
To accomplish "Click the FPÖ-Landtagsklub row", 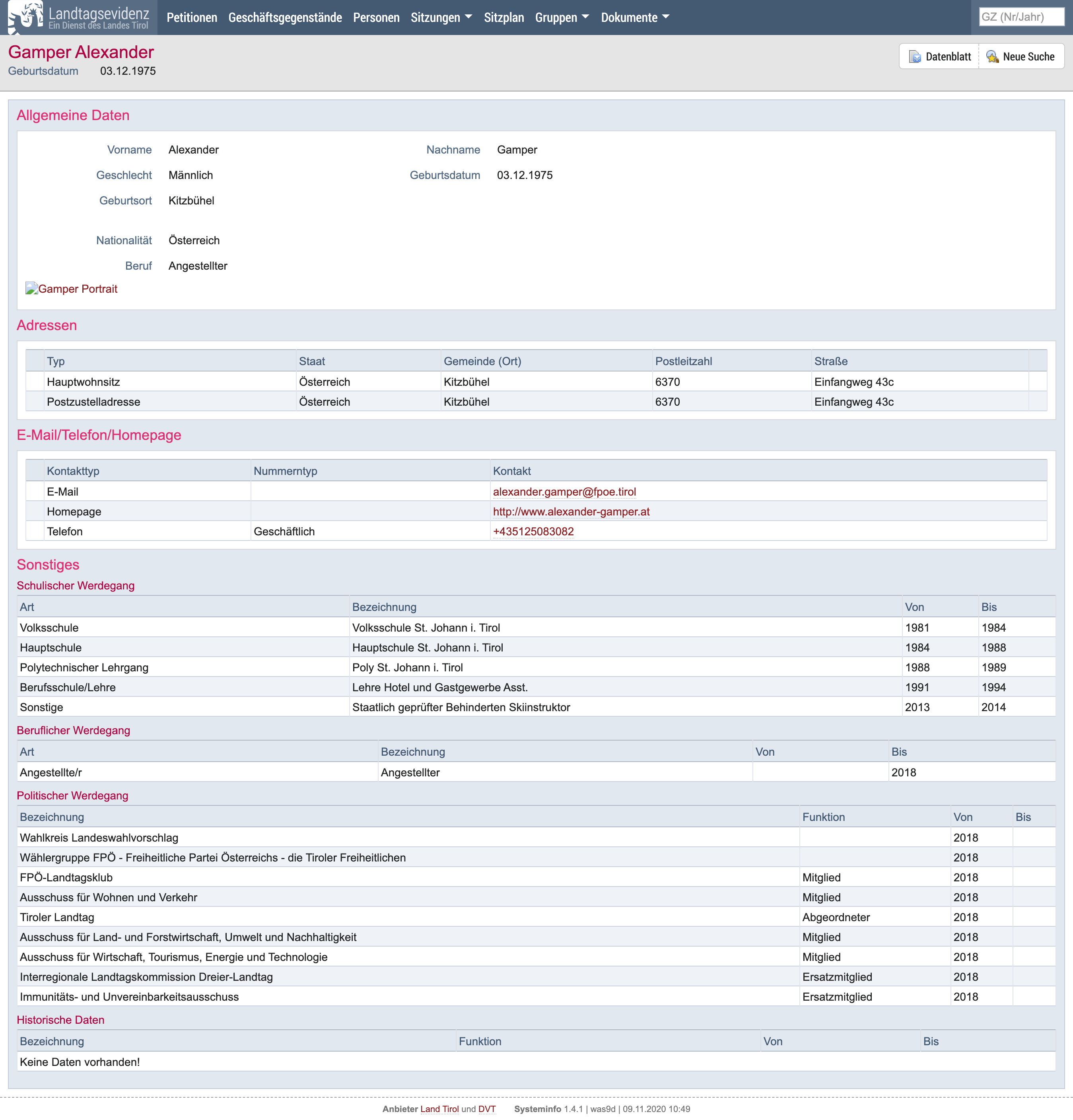I will click(x=536, y=878).
